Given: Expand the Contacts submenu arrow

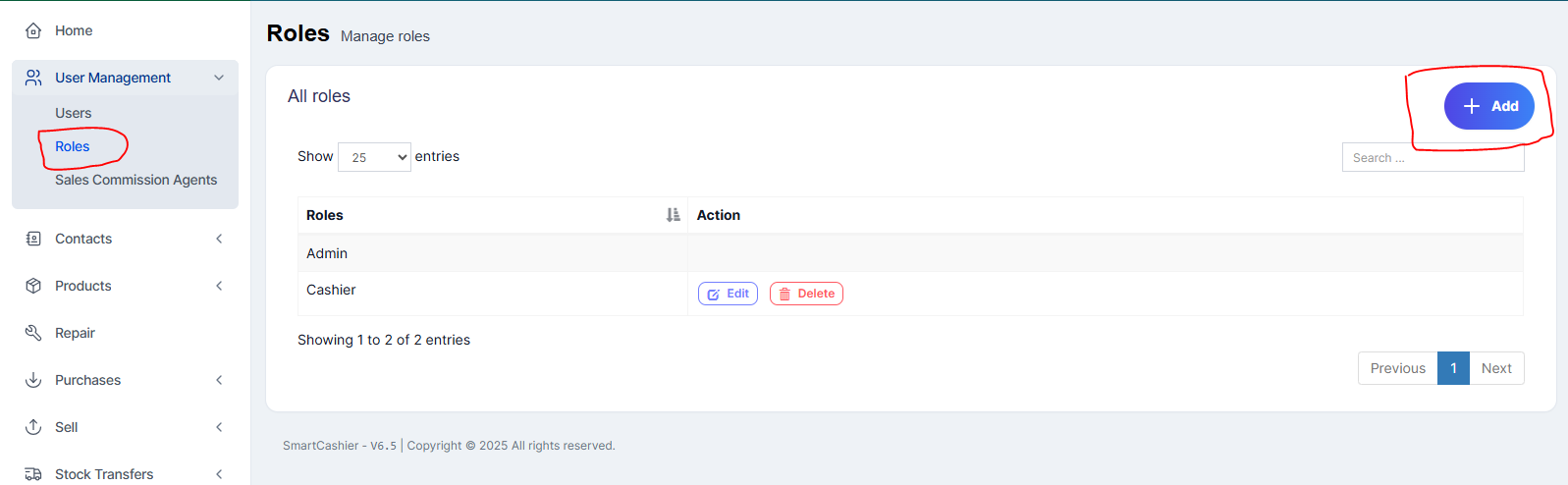Looking at the screenshot, I should point(219,239).
